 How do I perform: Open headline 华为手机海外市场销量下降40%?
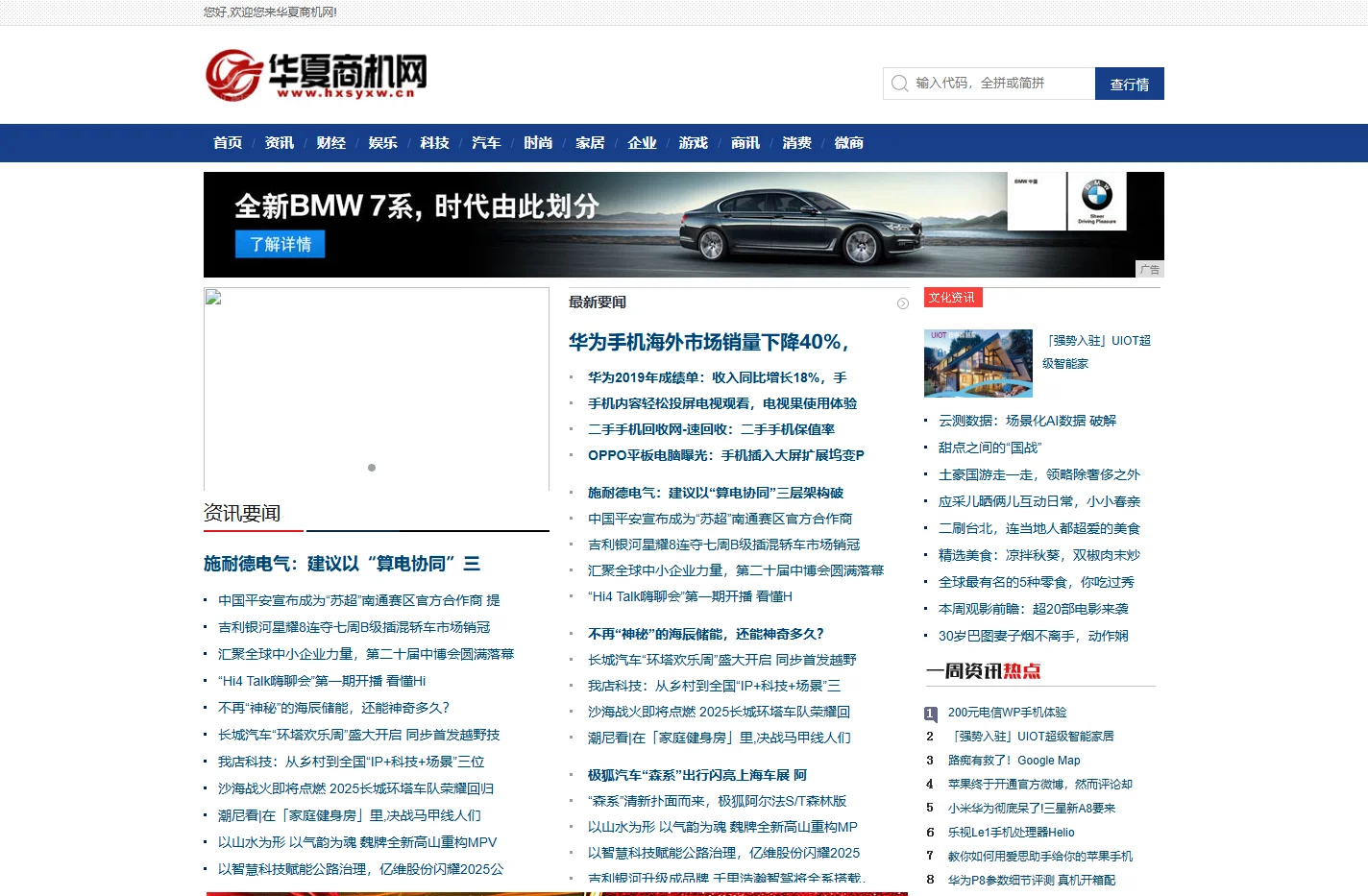709,342
